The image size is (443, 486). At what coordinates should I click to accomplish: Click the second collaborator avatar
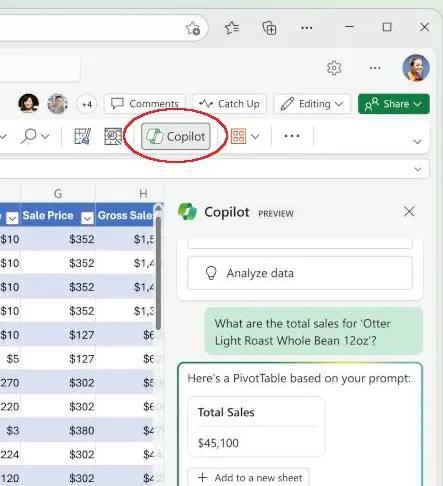coord(57,104)
